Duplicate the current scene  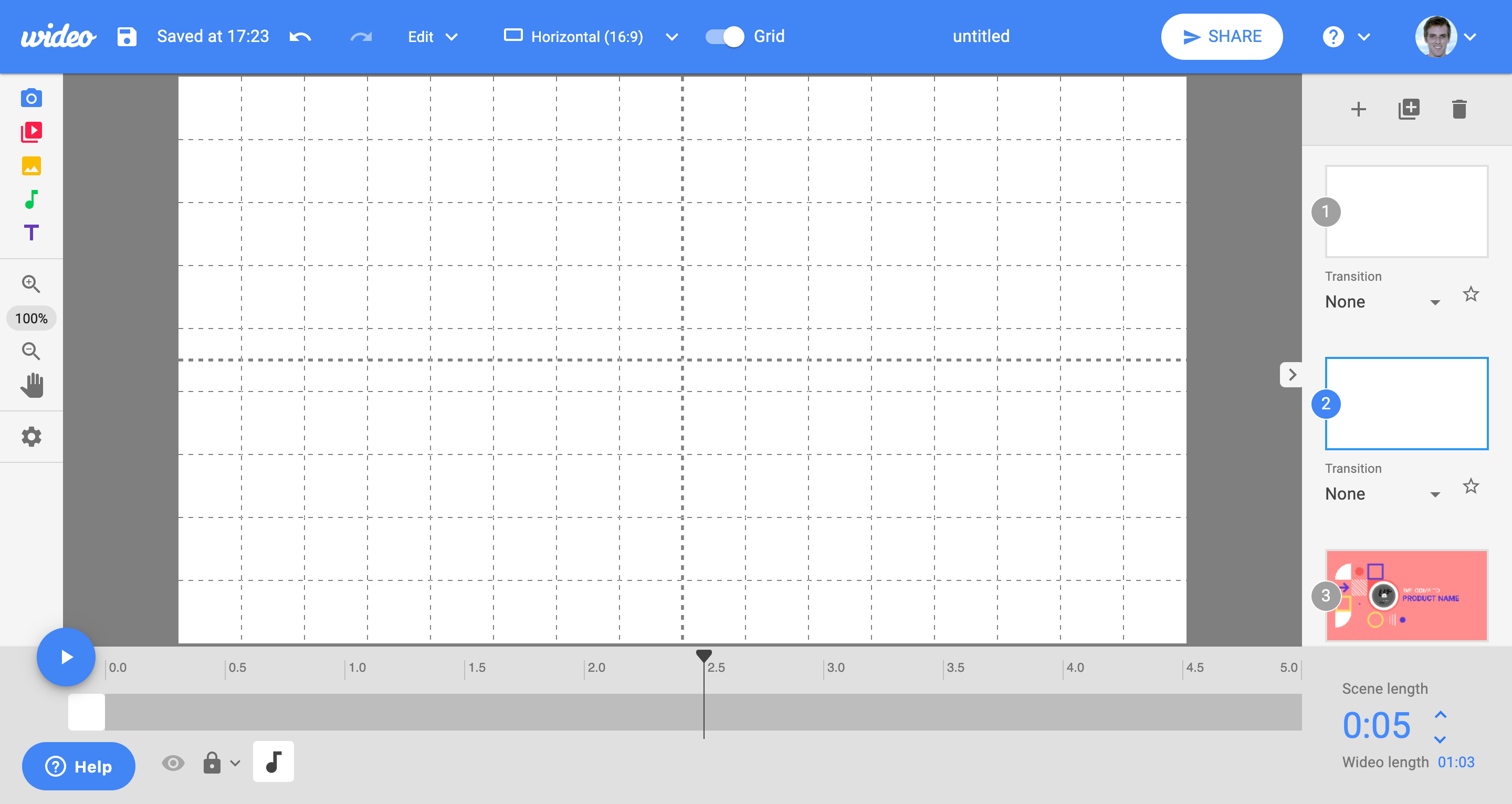point(1409,109)
